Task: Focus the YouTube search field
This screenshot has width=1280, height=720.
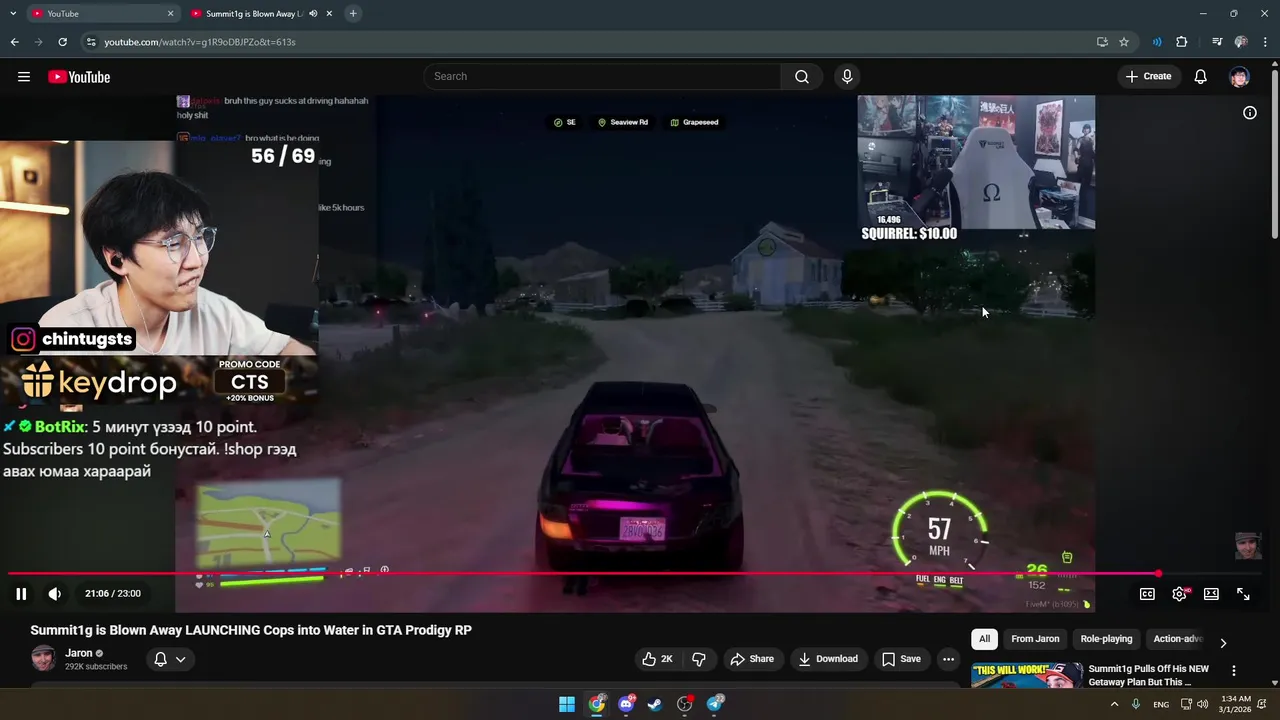Action: coord(604,77)
